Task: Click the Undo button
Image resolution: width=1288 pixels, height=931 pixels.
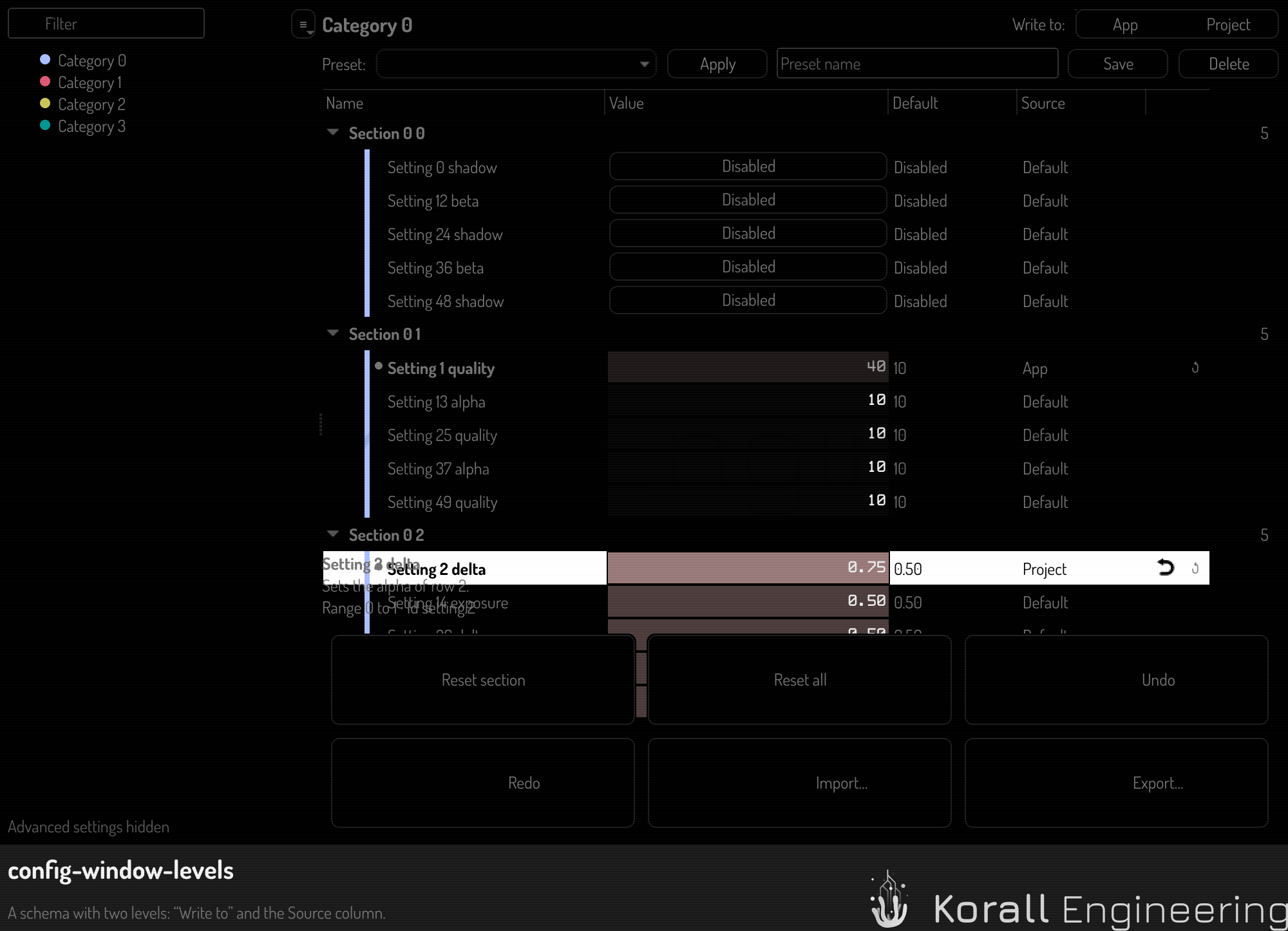Action: pos(1117,680)
